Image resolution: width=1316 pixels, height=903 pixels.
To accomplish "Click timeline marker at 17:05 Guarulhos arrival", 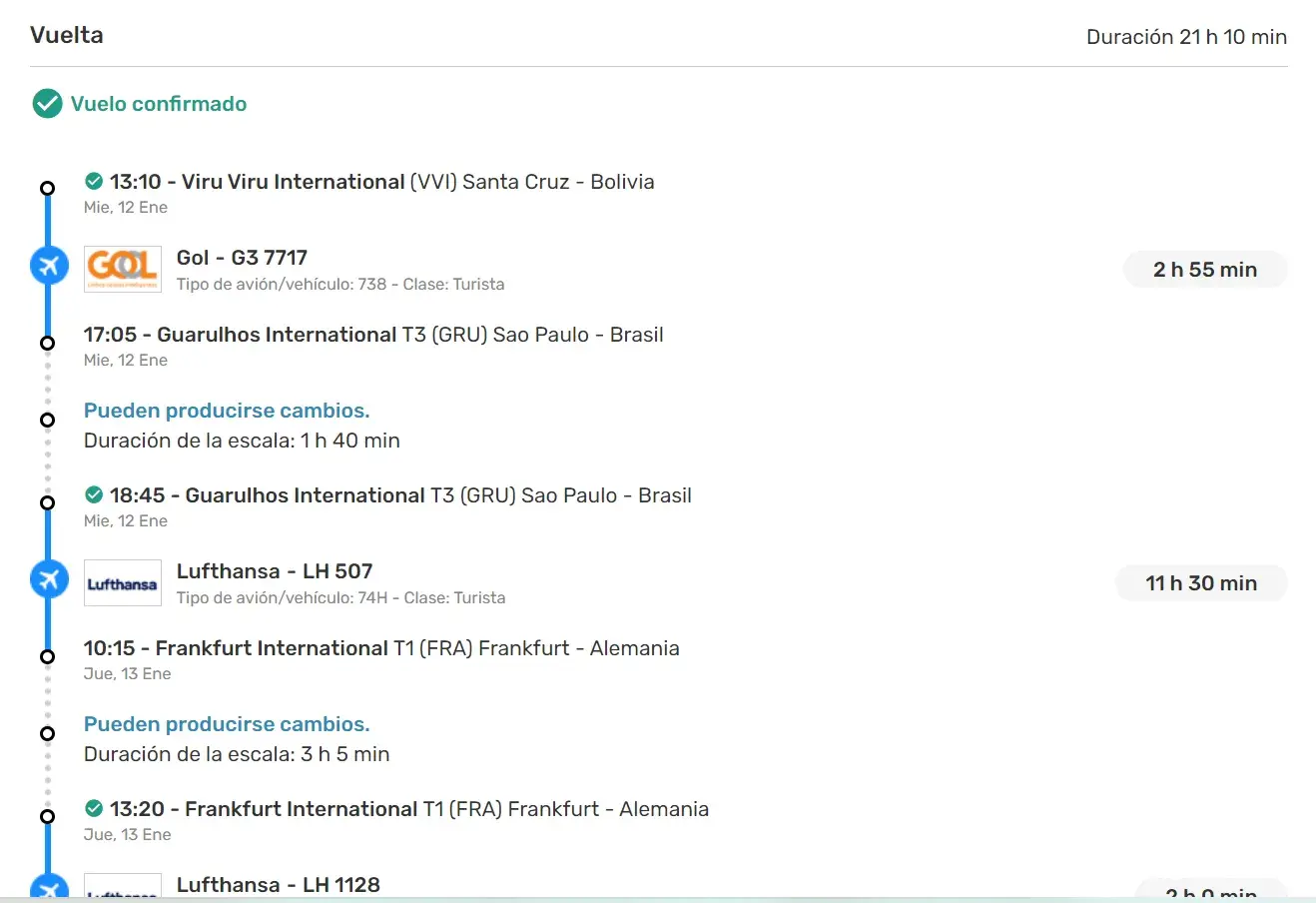I will tap(47, 343).
